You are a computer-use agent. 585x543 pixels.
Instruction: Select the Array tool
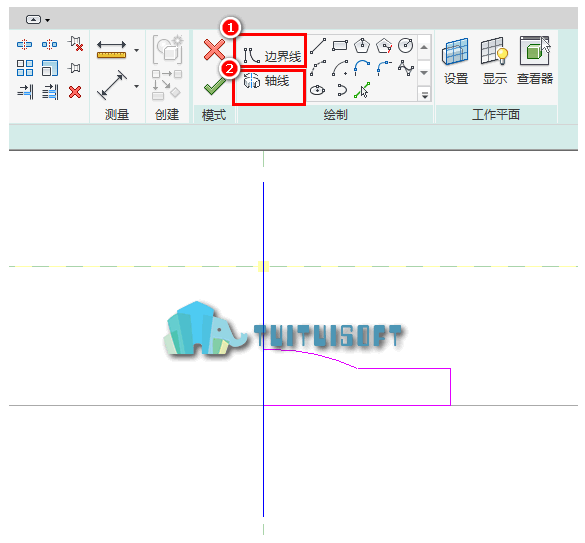coord(25,68)
